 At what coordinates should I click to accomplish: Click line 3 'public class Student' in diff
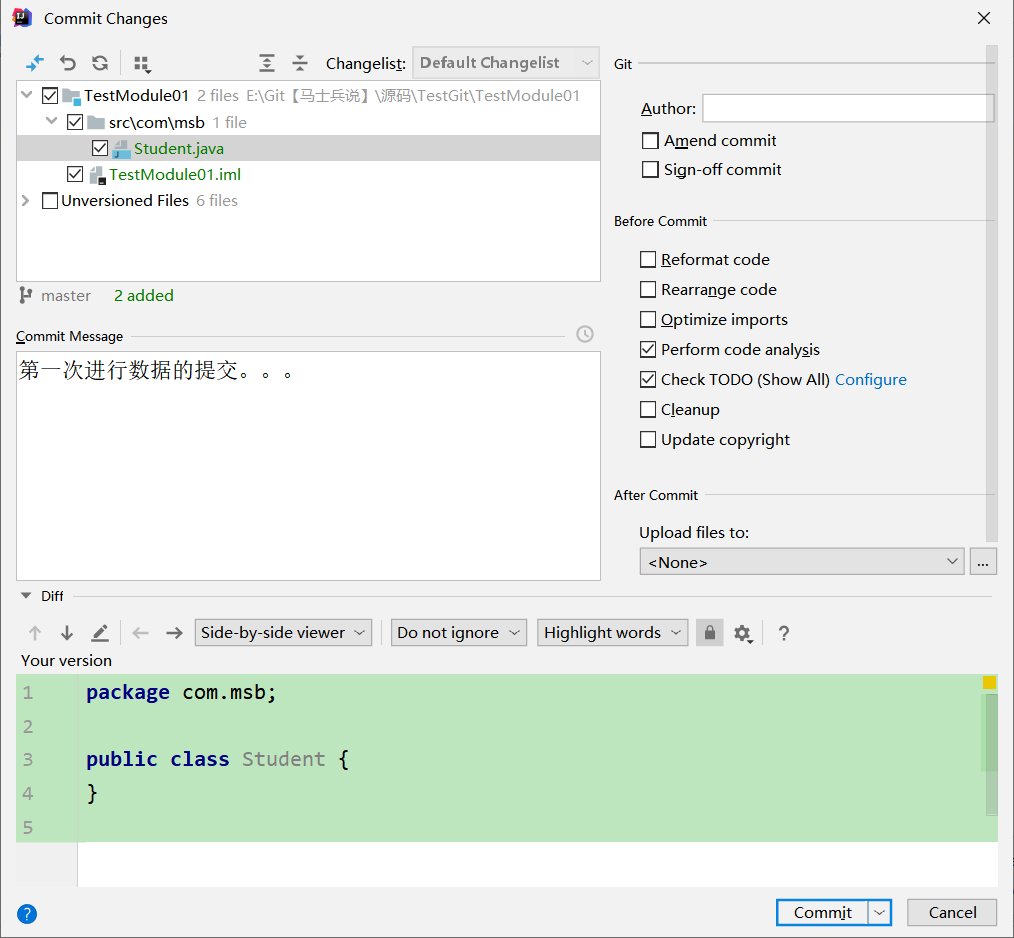(217, 759)
